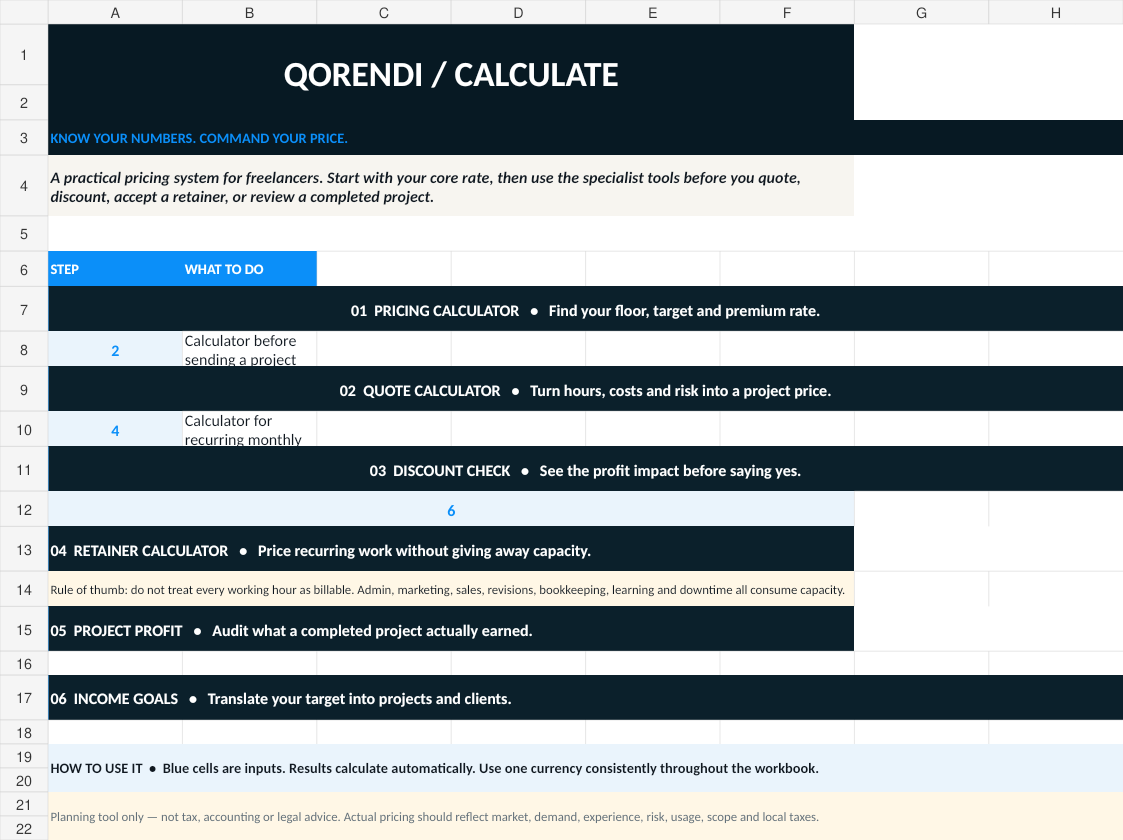Viewport: 1123px width, 840px height.
Task: Click the 01 PRICING CALCULATOR banner
Action: pos(586,309)
